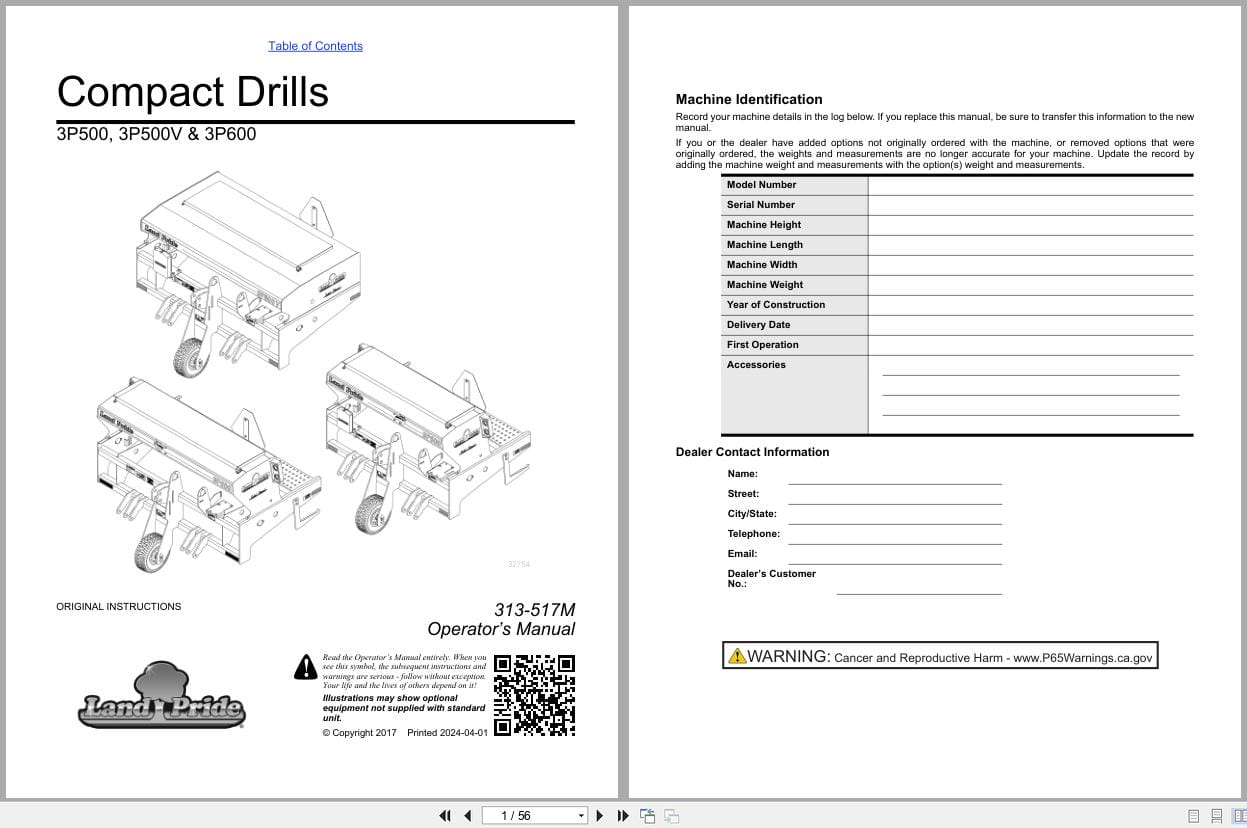The height and width of the screenshot is (828, 1247).
Task: Click the dealer Telephone: label
Action: (x=754, y=534)
